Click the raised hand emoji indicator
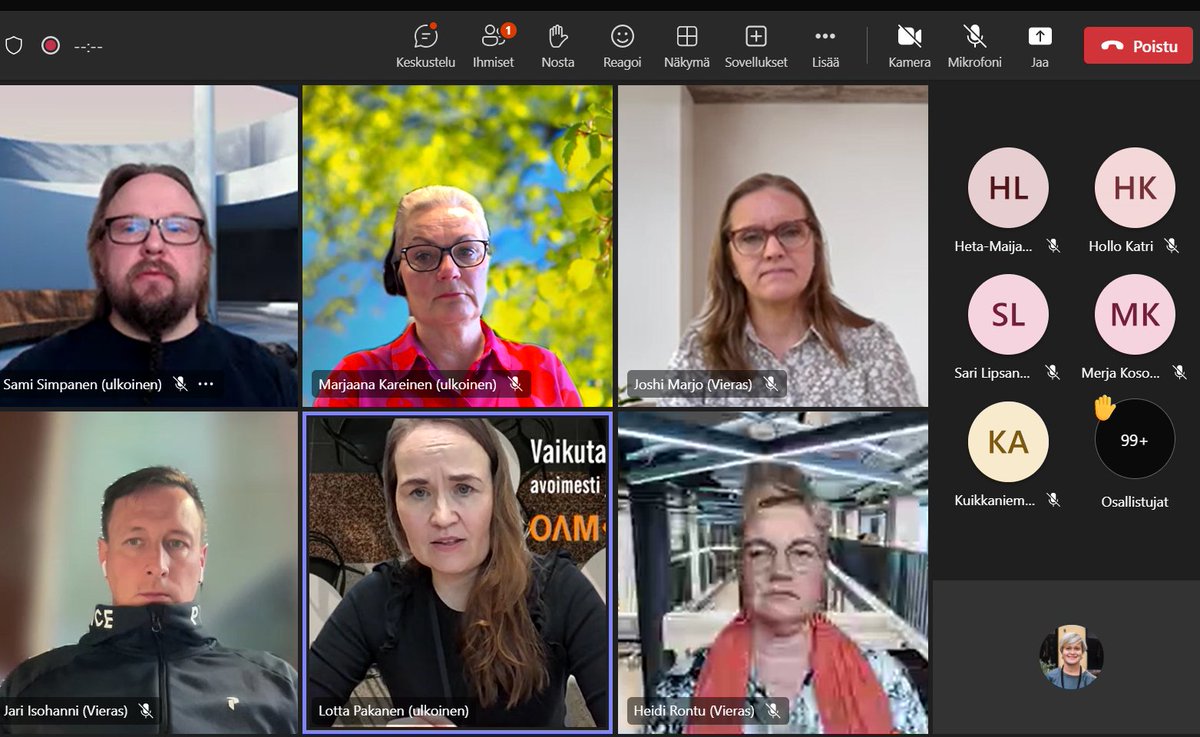Image resolution: width=1200 pixels, height=737 pixels. [x=1104, y=408]
